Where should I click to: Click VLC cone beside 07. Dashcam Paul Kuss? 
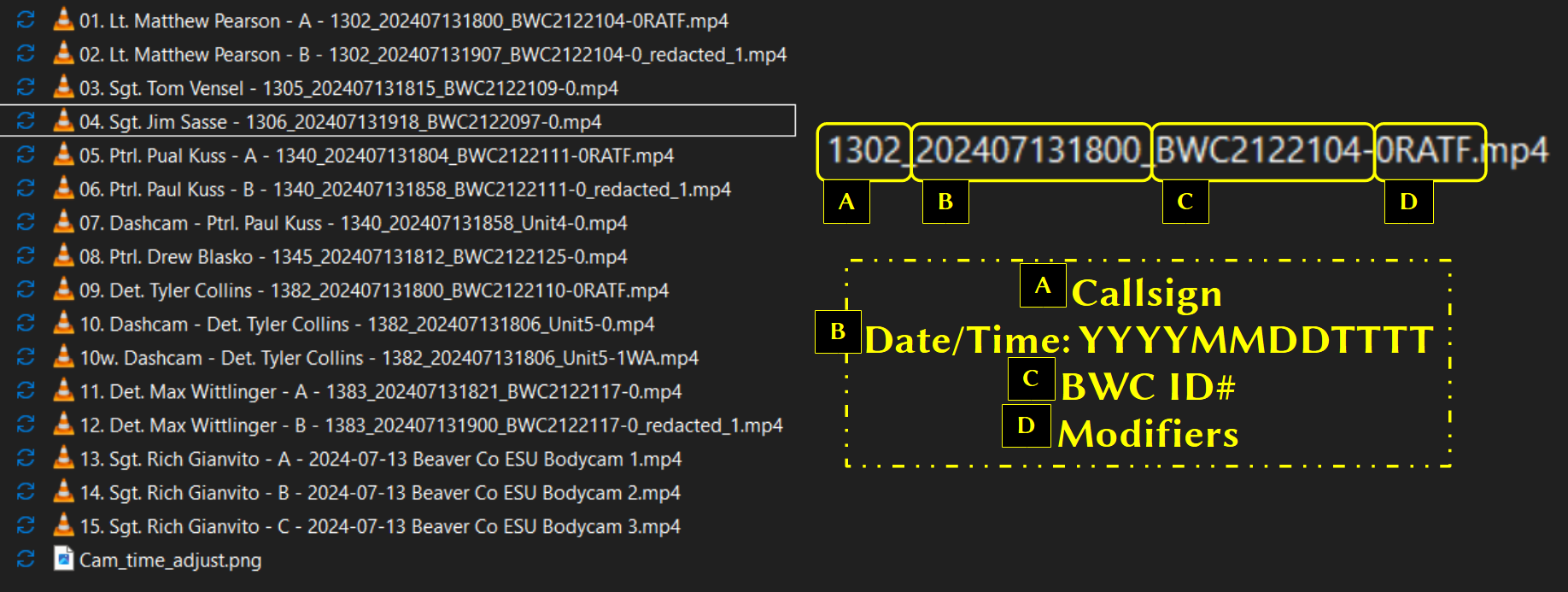[63, 222]
